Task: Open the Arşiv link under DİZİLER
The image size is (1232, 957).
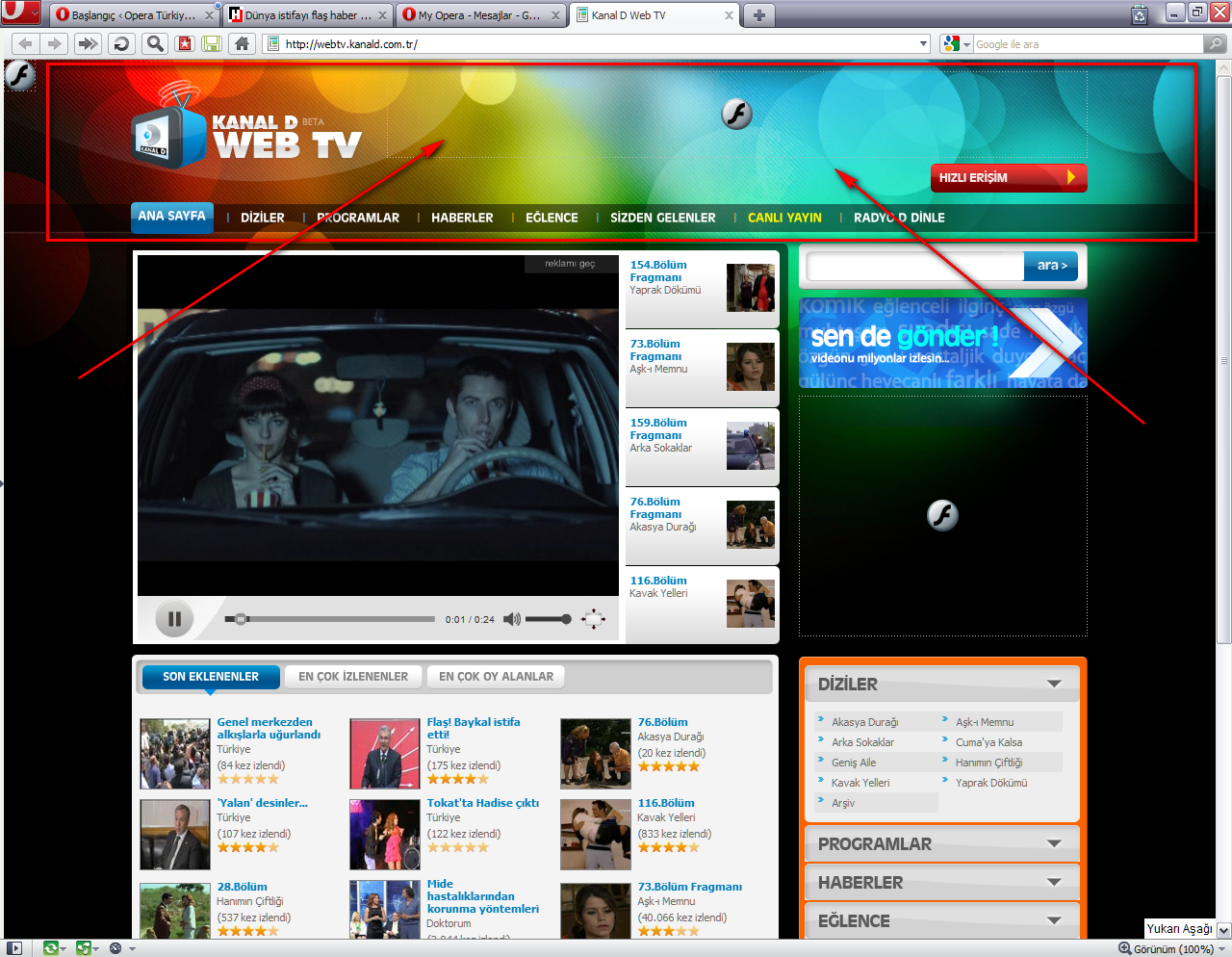Action: point(843,803)
